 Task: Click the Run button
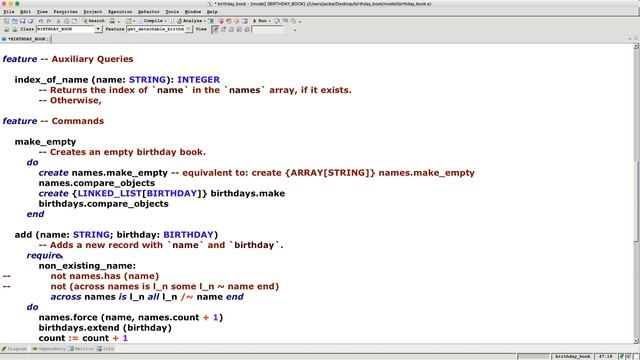coord(260,21)
